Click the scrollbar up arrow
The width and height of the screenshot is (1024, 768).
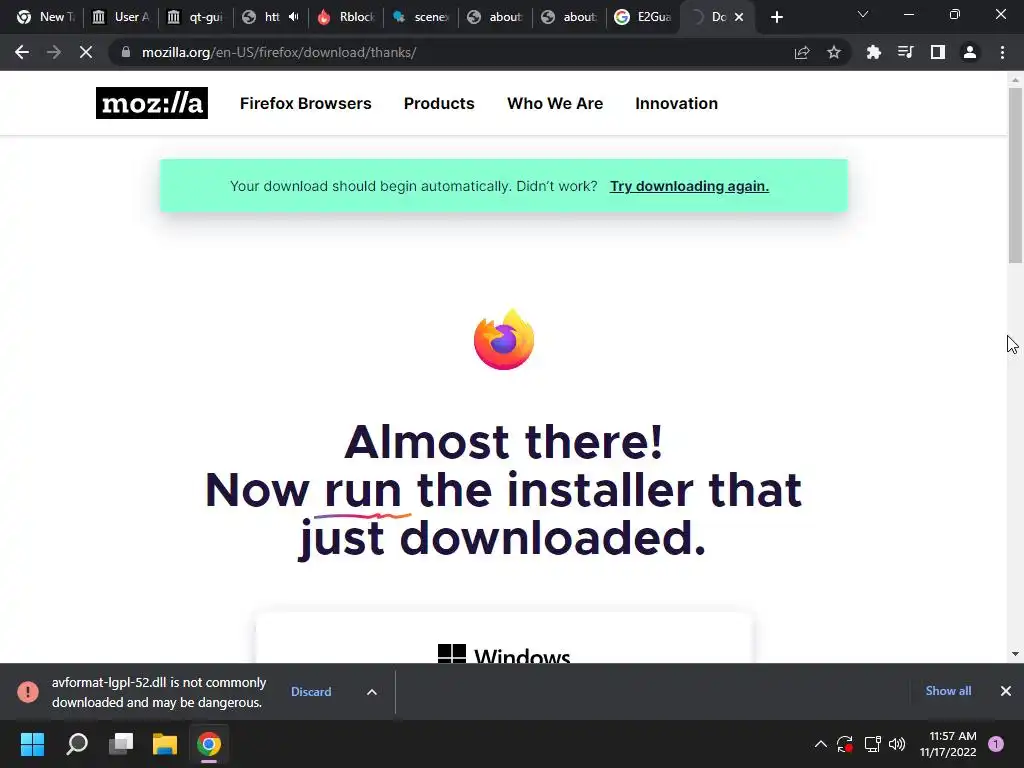click(x=1015, y=80)
